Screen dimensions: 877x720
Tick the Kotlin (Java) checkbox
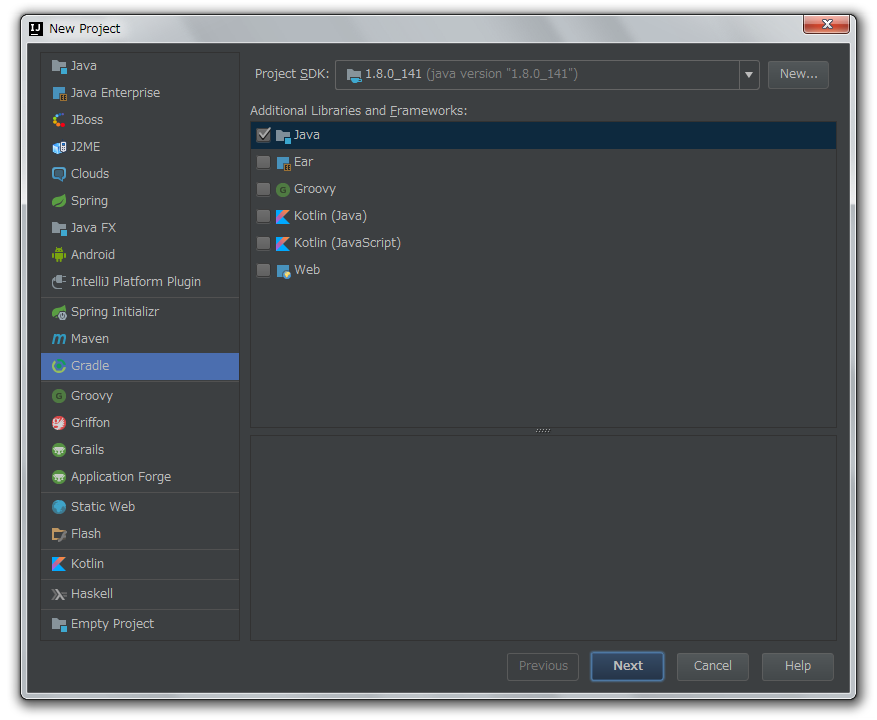(x=263, y=216)
